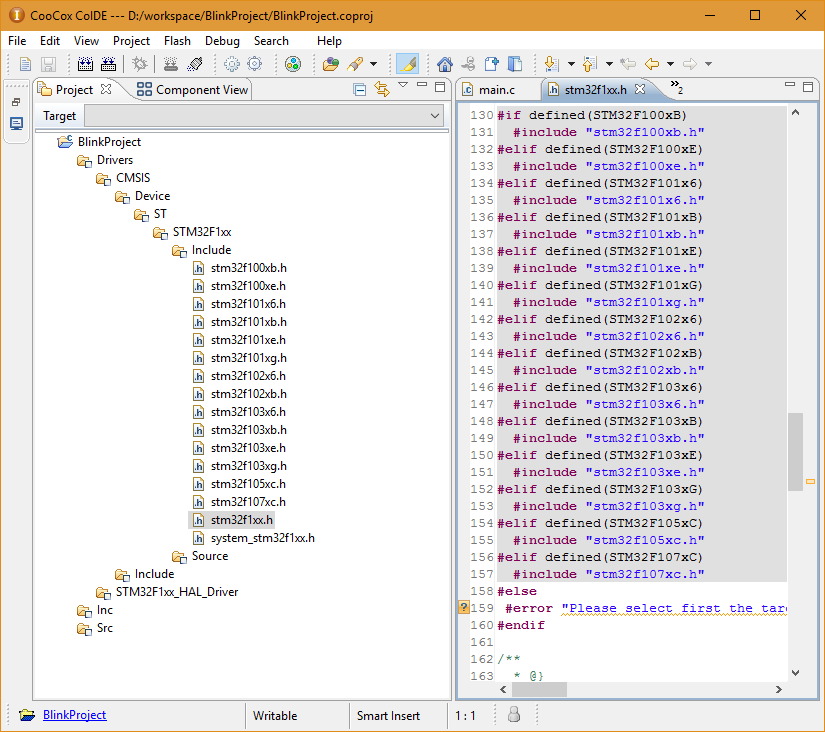825x732 pixels.
Task: Click the lock icon in status bar
Action: pyautogui.click(x=514, y=715)
